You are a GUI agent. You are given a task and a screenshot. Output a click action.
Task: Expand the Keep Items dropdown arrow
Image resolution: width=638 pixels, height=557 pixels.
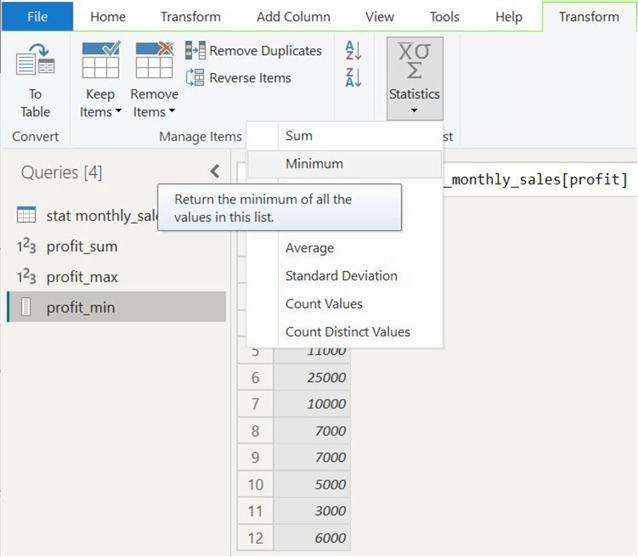point(118,112)
